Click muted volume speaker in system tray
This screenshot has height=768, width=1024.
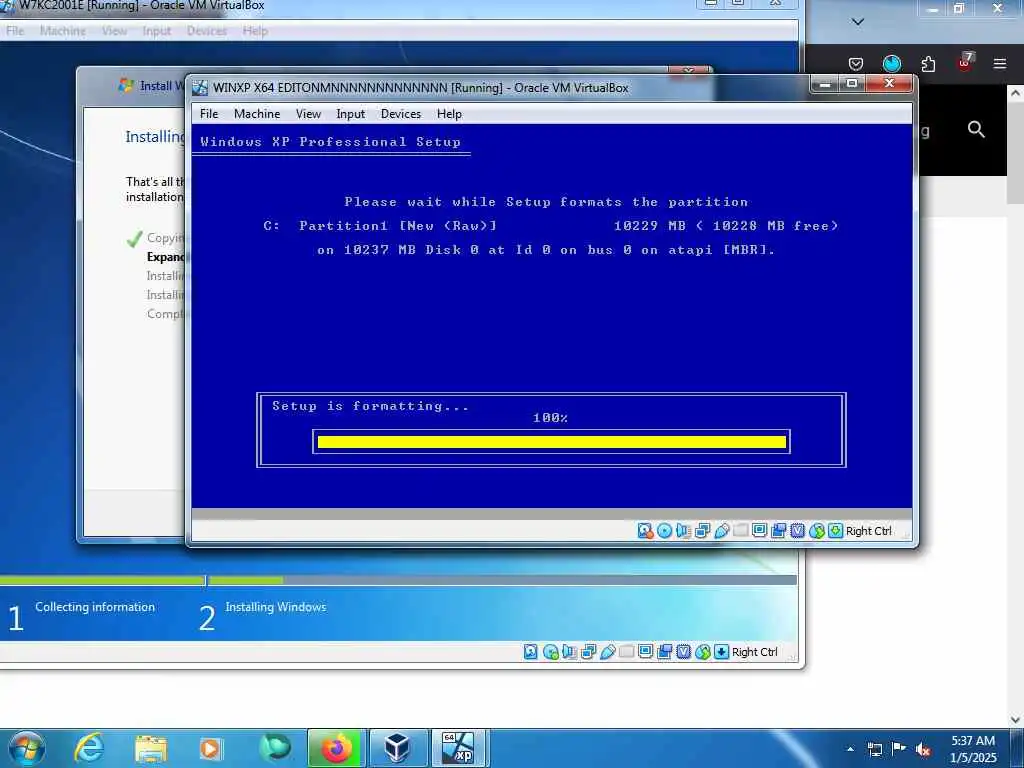(x=923, y=750)
